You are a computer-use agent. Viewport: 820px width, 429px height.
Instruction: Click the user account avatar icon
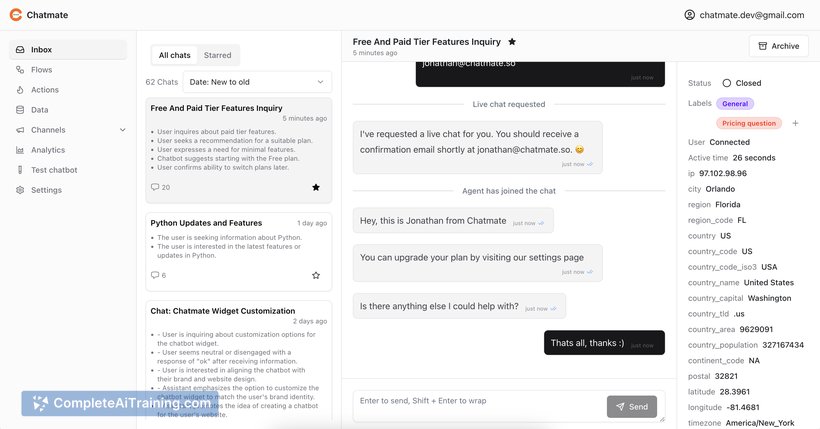click(689, 15)
